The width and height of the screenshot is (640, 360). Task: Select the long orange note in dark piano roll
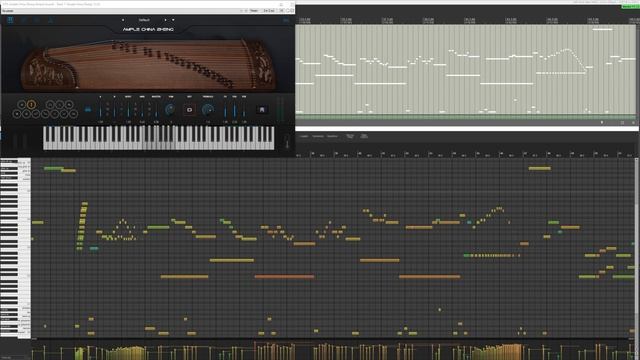[284, 276]
